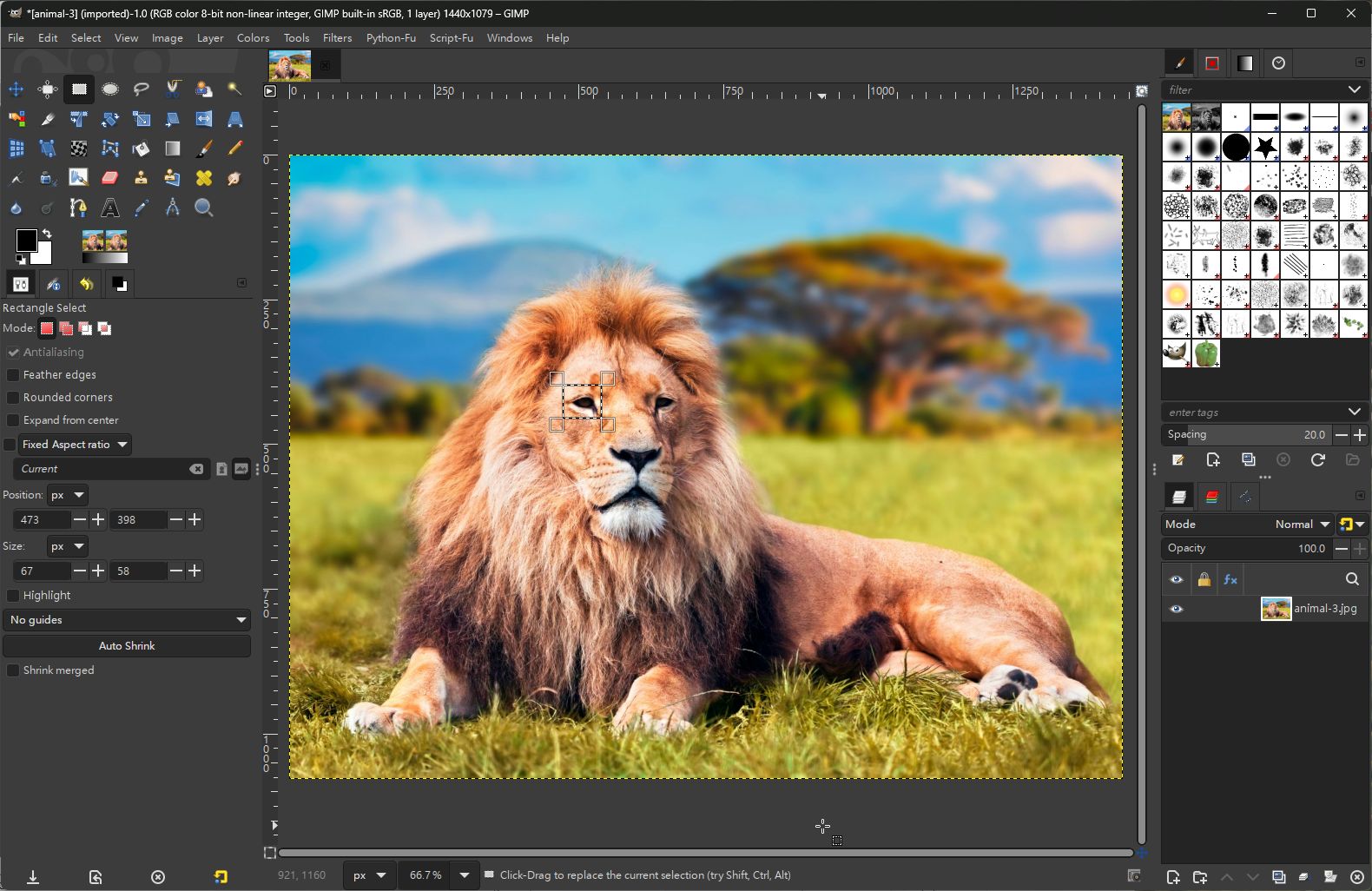Open the brush filter dropdown arrow
Image resolution: width=1372 pixels, height=891 pixels.
[1354, 89]
